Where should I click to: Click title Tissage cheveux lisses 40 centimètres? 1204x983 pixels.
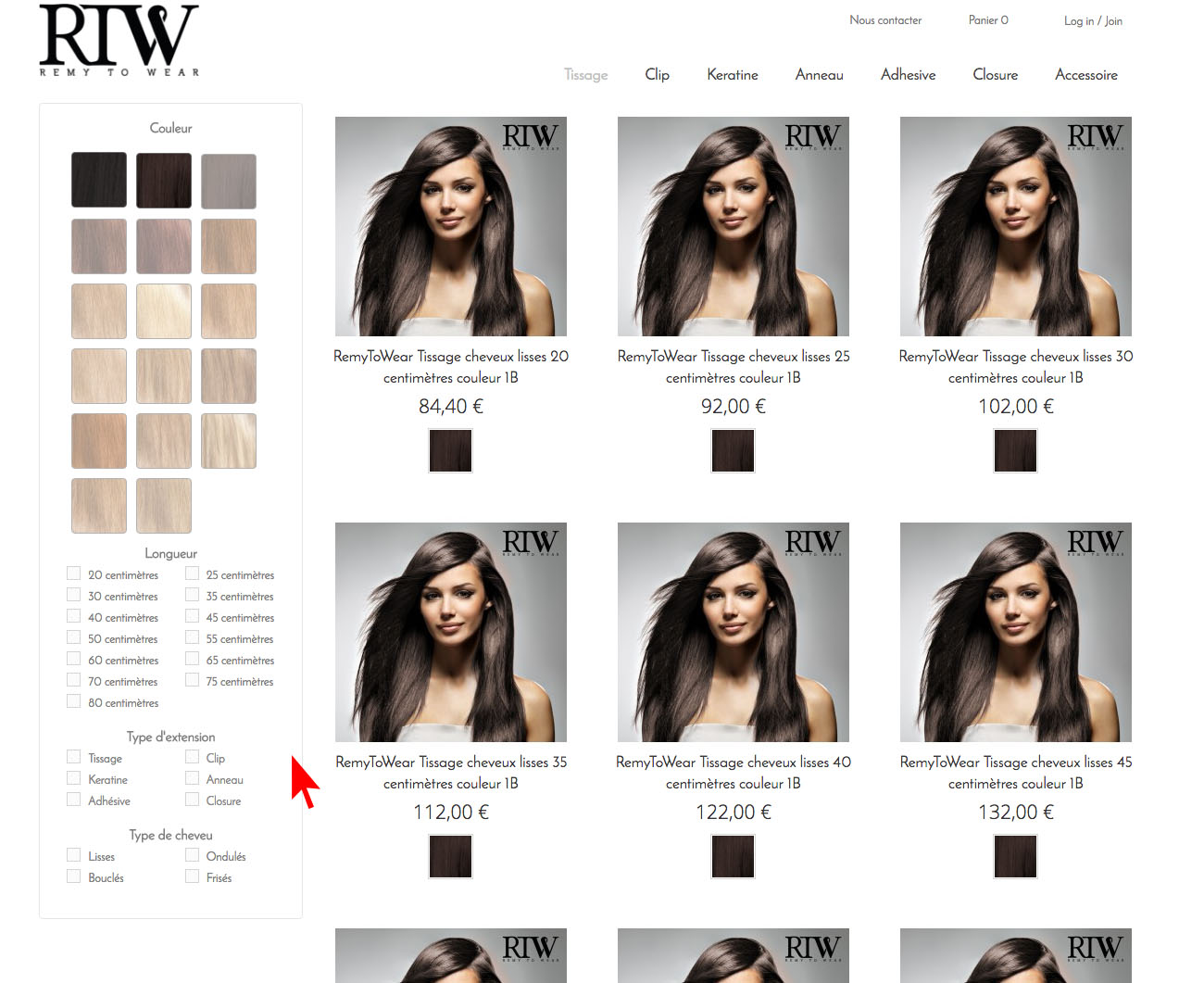(x=734, y=773)
